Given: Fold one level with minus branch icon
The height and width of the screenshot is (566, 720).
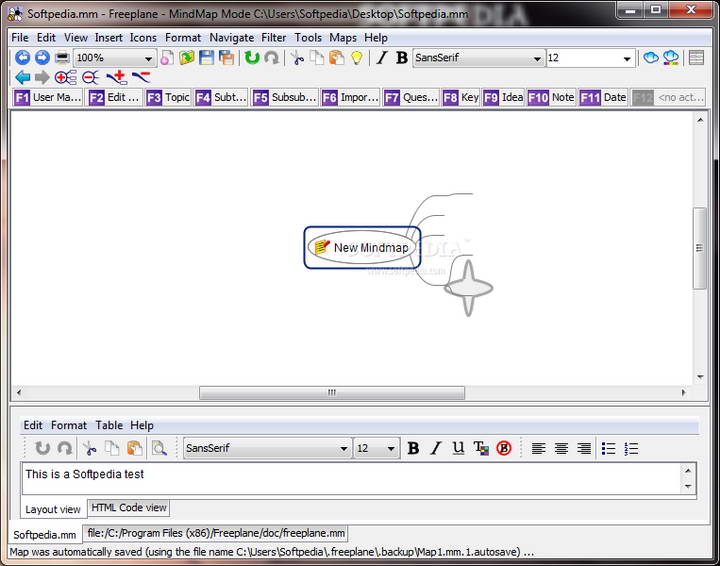Looking at the screenshot, I should [x=141, y=78].
